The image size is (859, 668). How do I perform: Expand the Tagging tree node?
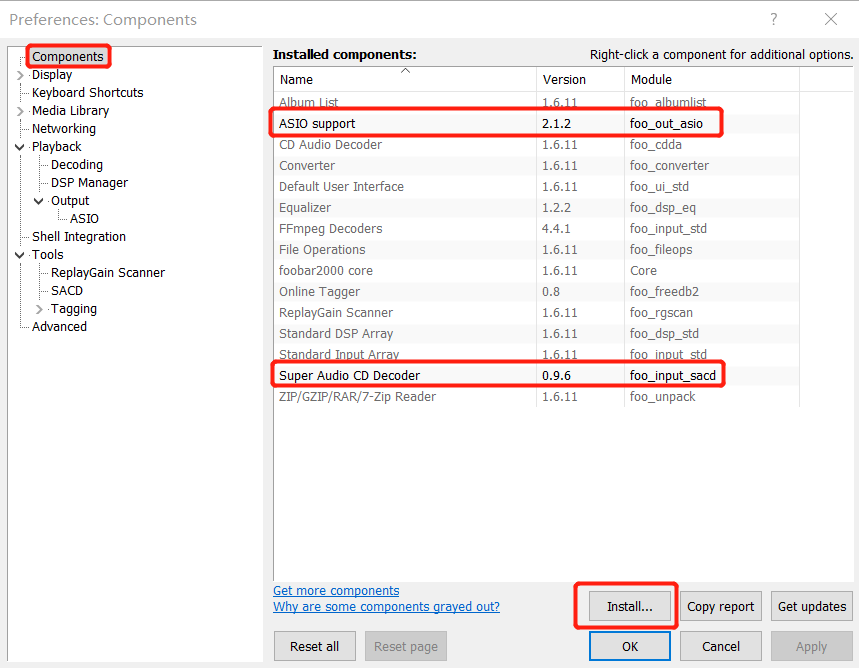[39, 309]
